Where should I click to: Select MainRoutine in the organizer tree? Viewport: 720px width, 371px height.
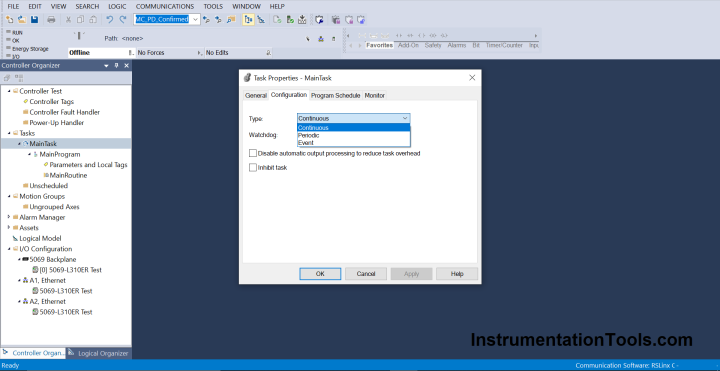pos(68,175)
